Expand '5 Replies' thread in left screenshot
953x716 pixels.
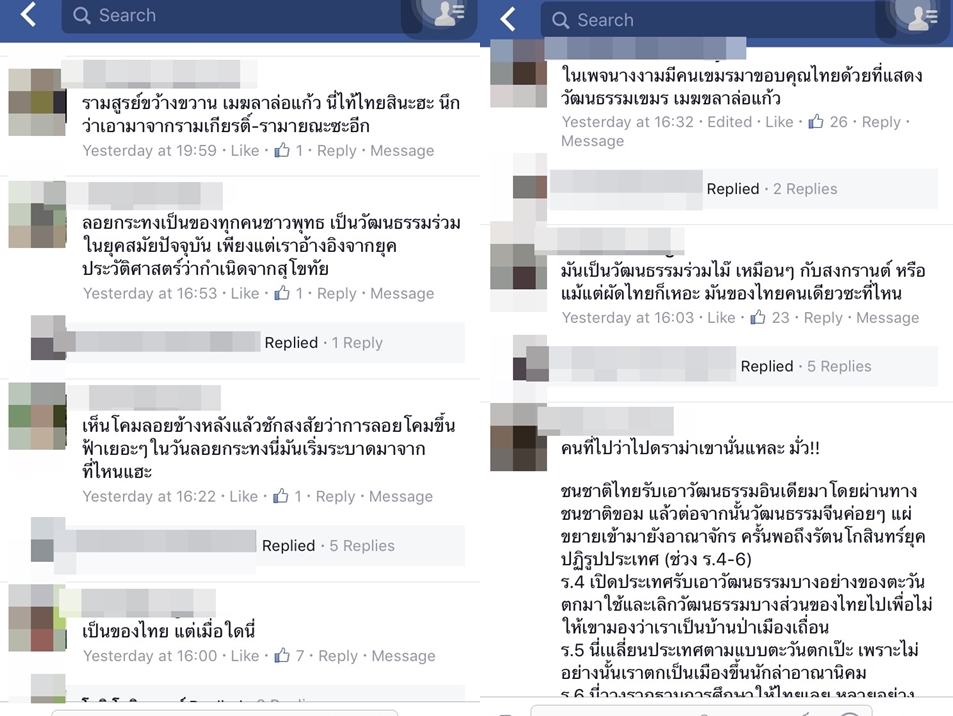coord(362,546)
